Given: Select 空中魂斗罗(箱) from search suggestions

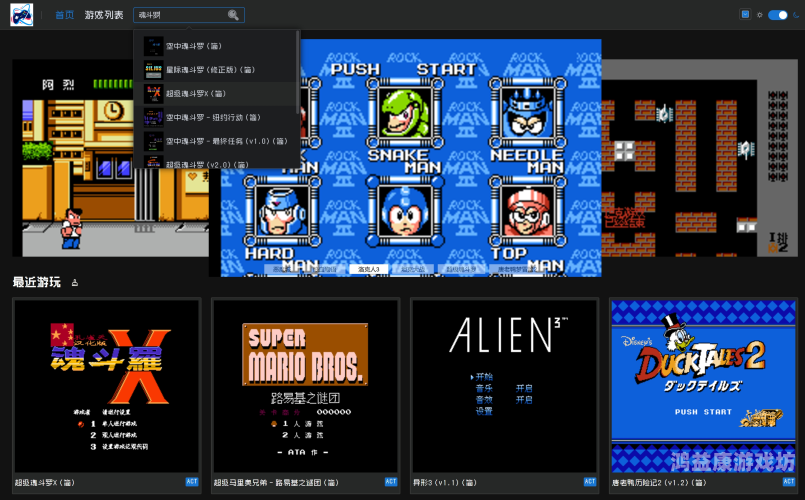Looking at the screenshot, I should [x=195, y=45].
